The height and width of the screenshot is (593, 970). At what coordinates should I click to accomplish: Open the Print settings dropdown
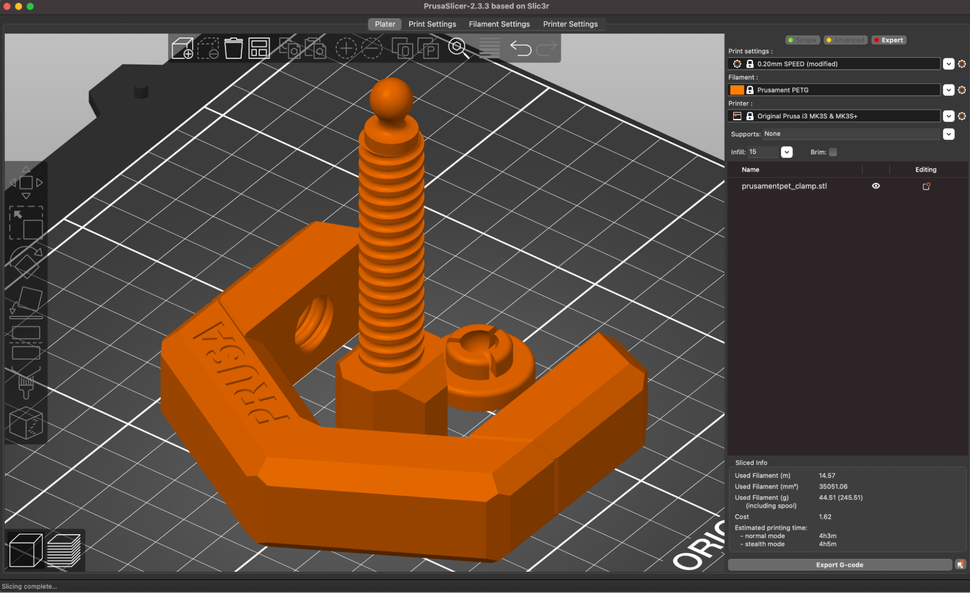tap(948, 63)
